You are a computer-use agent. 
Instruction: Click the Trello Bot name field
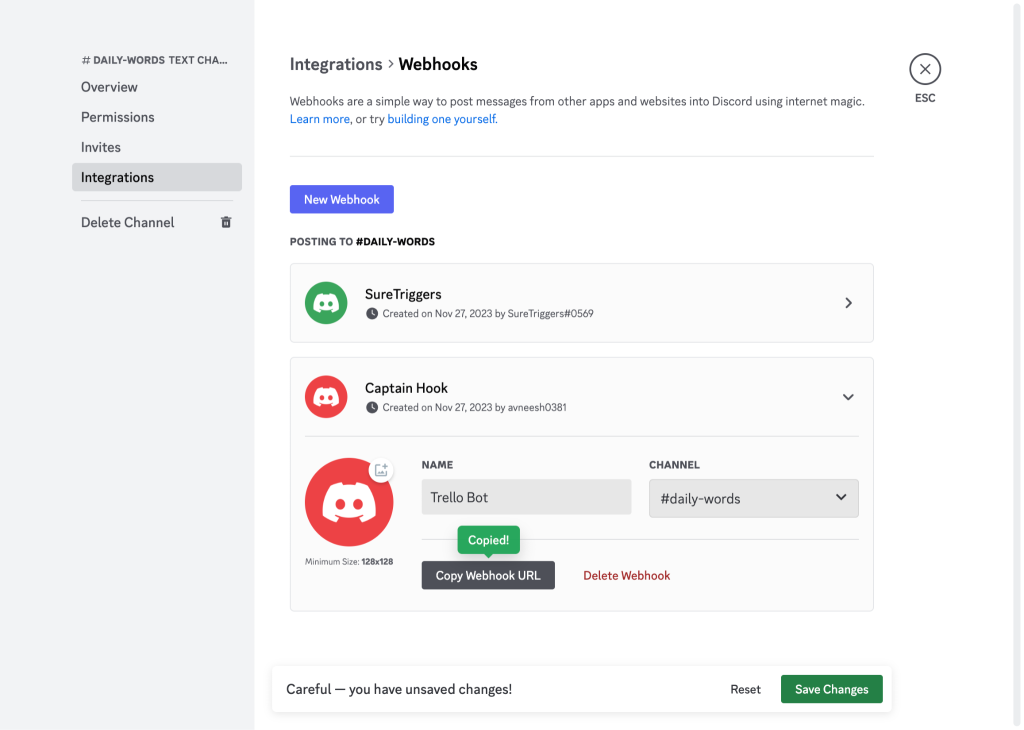tap(525, 497)
